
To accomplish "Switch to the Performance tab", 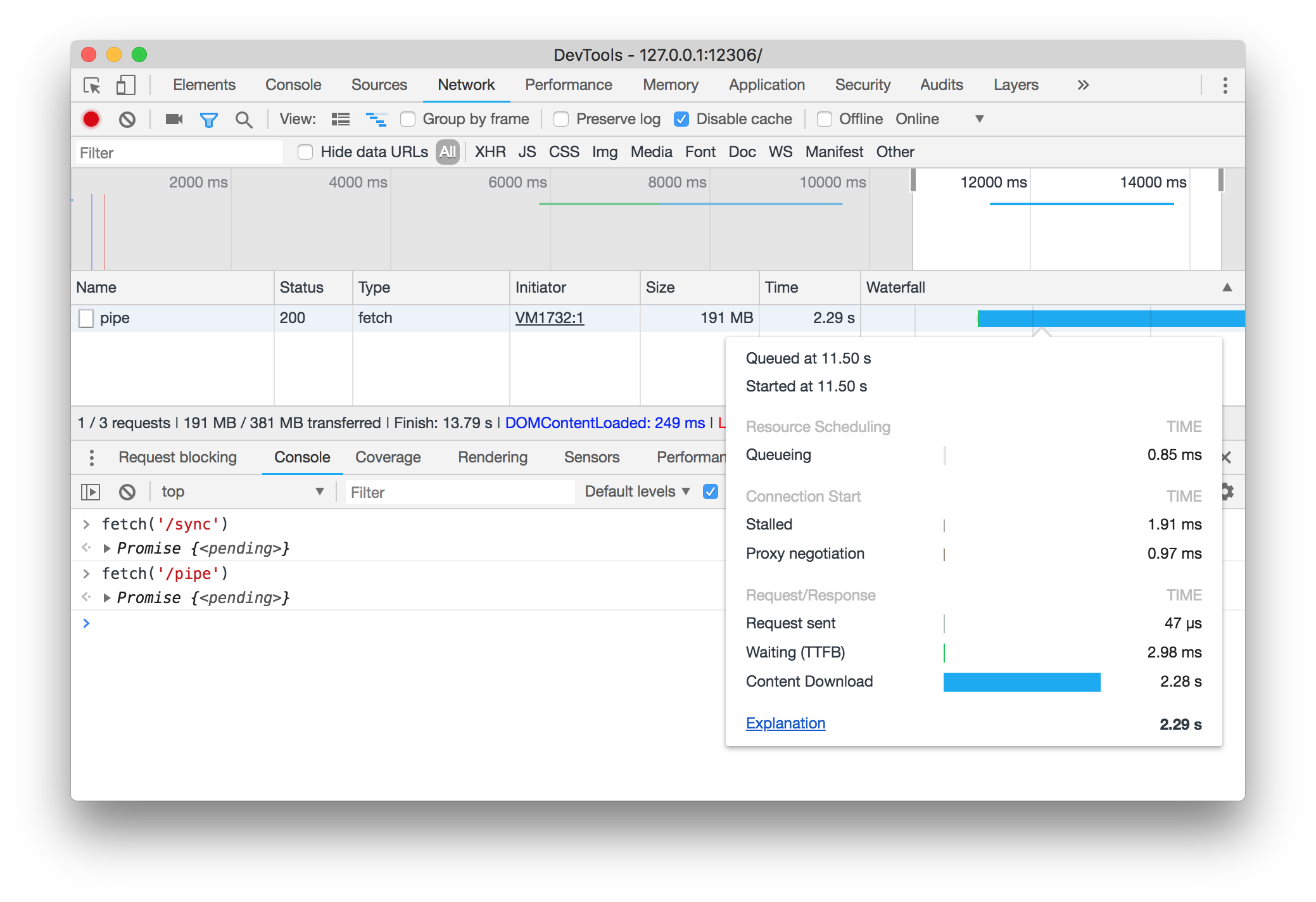I will [x=568, y=85].
